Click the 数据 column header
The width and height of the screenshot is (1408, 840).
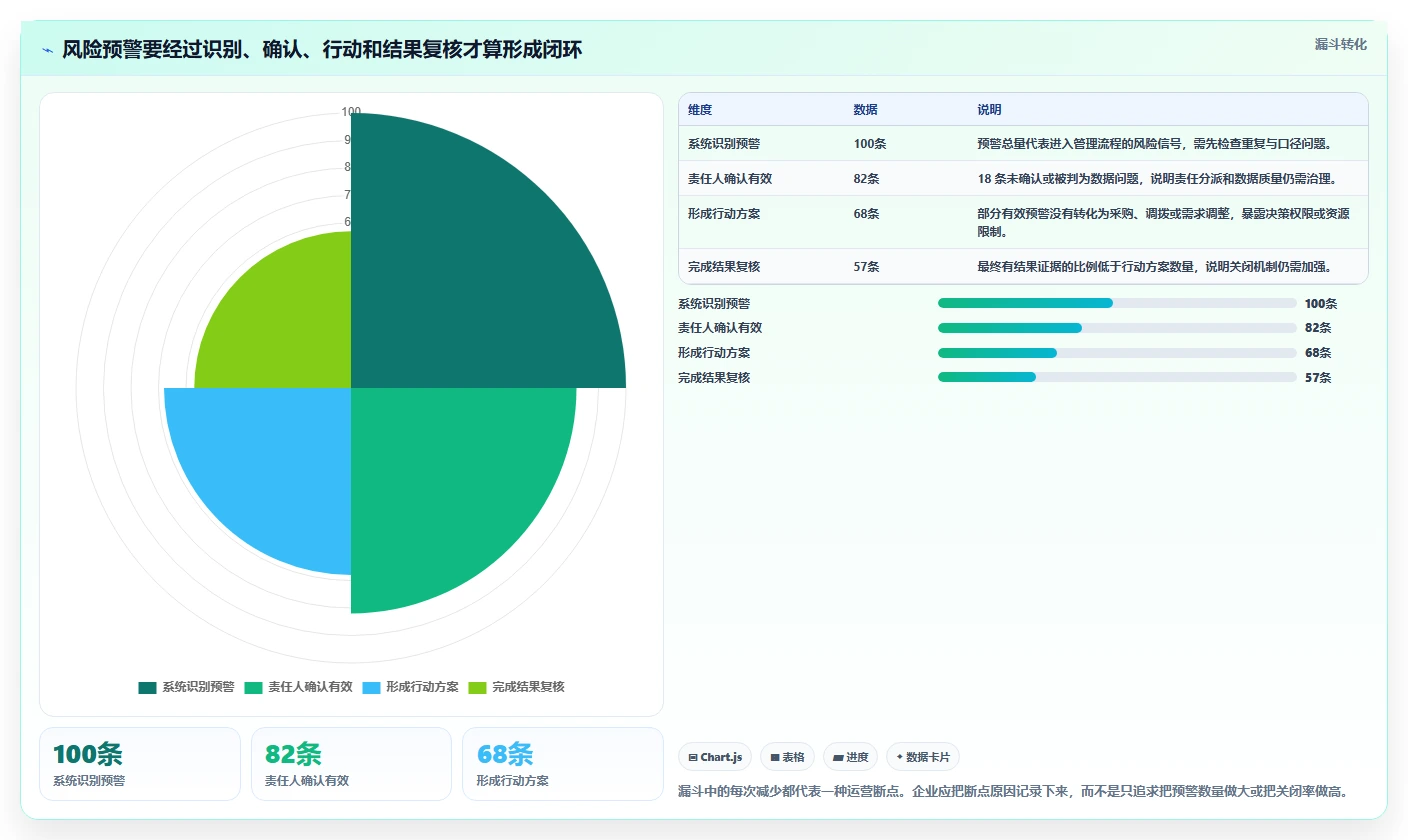[x=865, y=110]
